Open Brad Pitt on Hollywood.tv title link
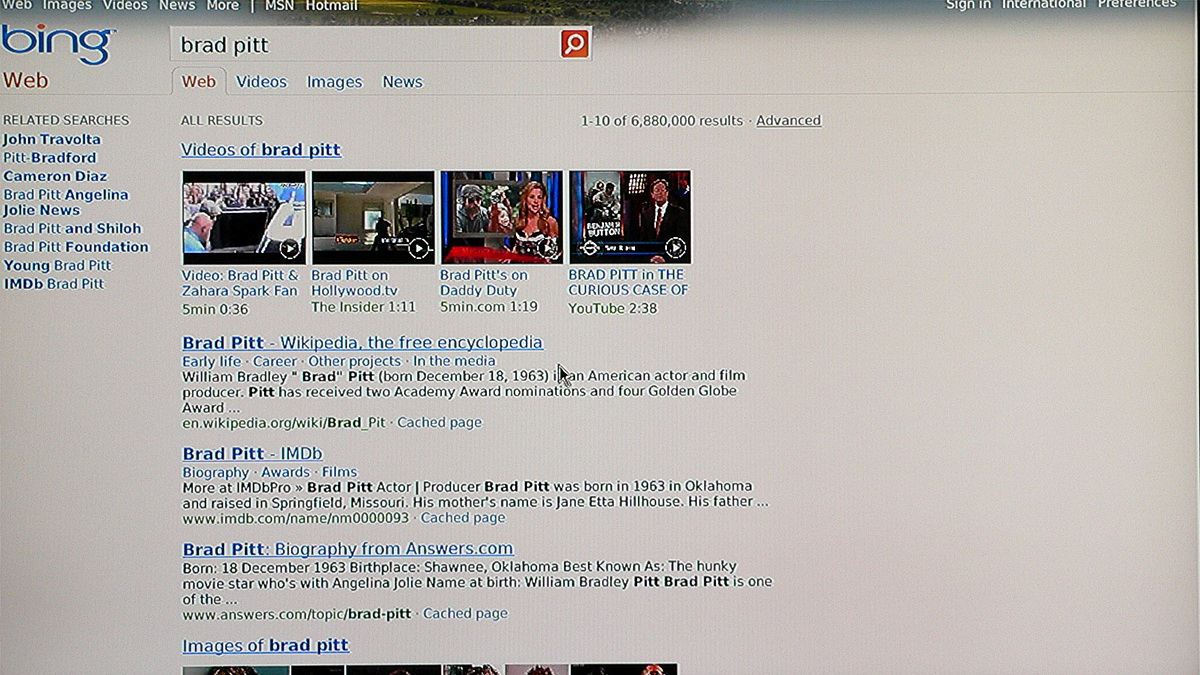 (354, 283)
